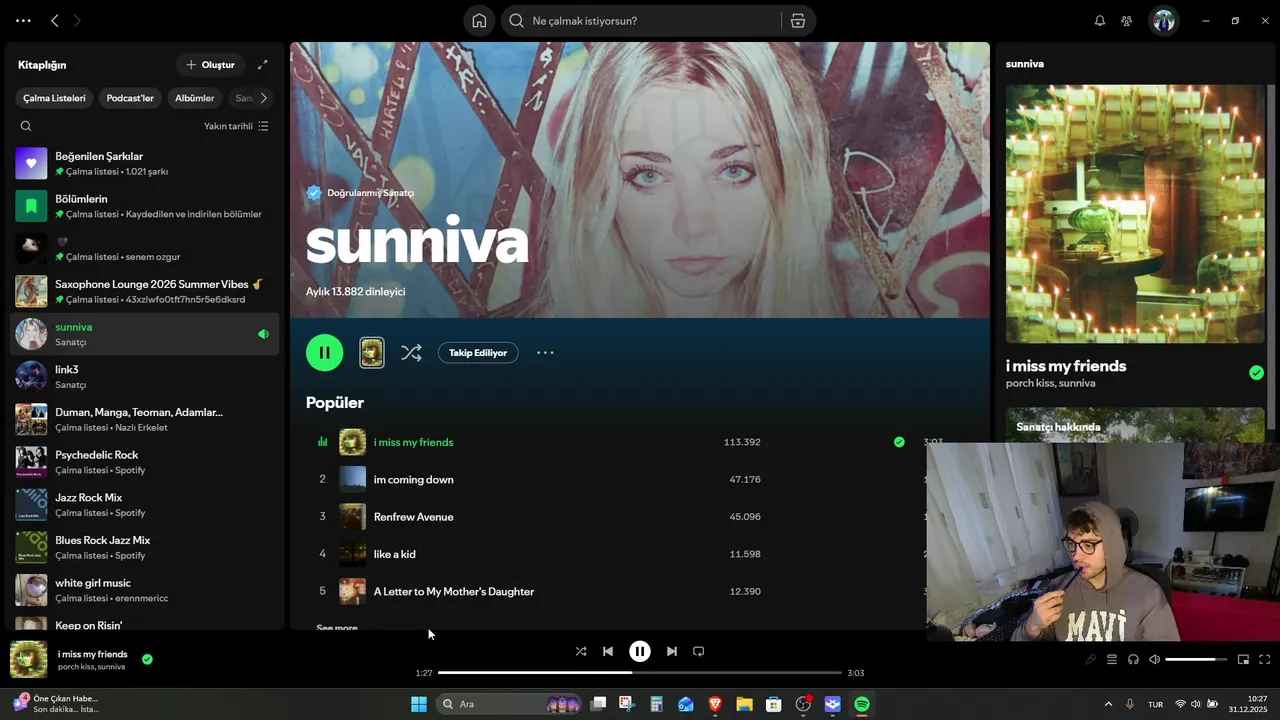The height and width of the screenshot is (720, 1280).
Task: Open Psychedelic Rock playlist
Action: [x=145, y=462]
